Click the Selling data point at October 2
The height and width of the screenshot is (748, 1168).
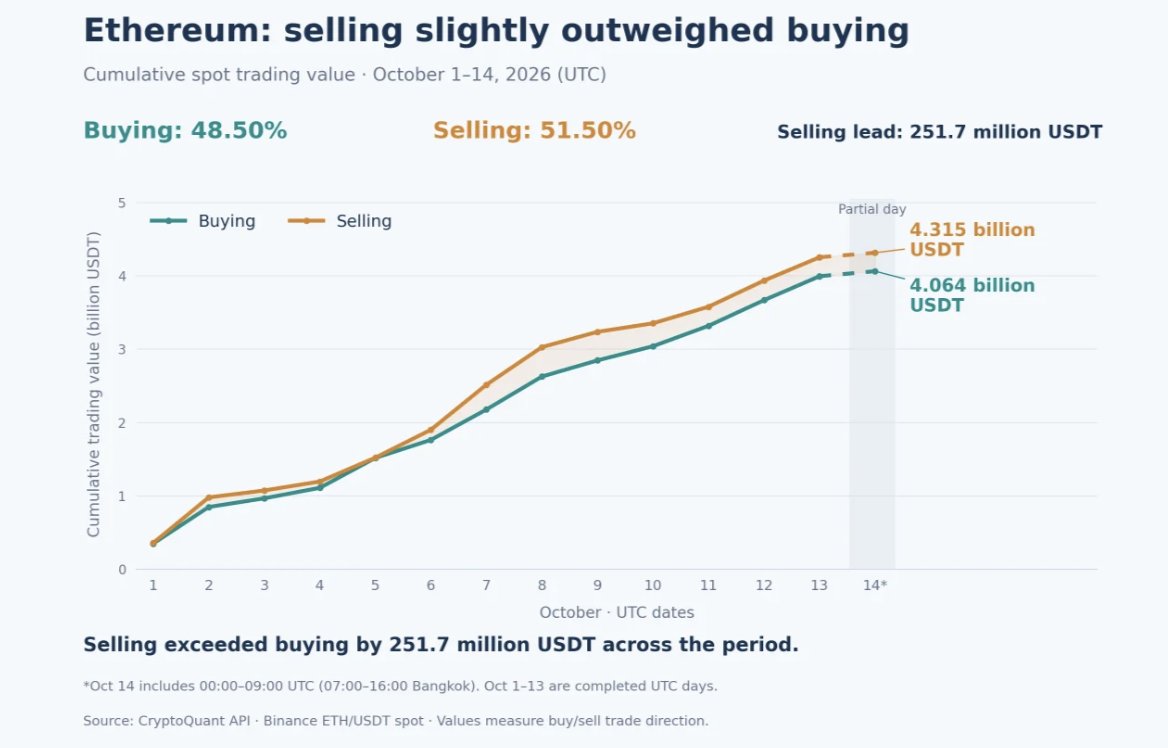209,498
